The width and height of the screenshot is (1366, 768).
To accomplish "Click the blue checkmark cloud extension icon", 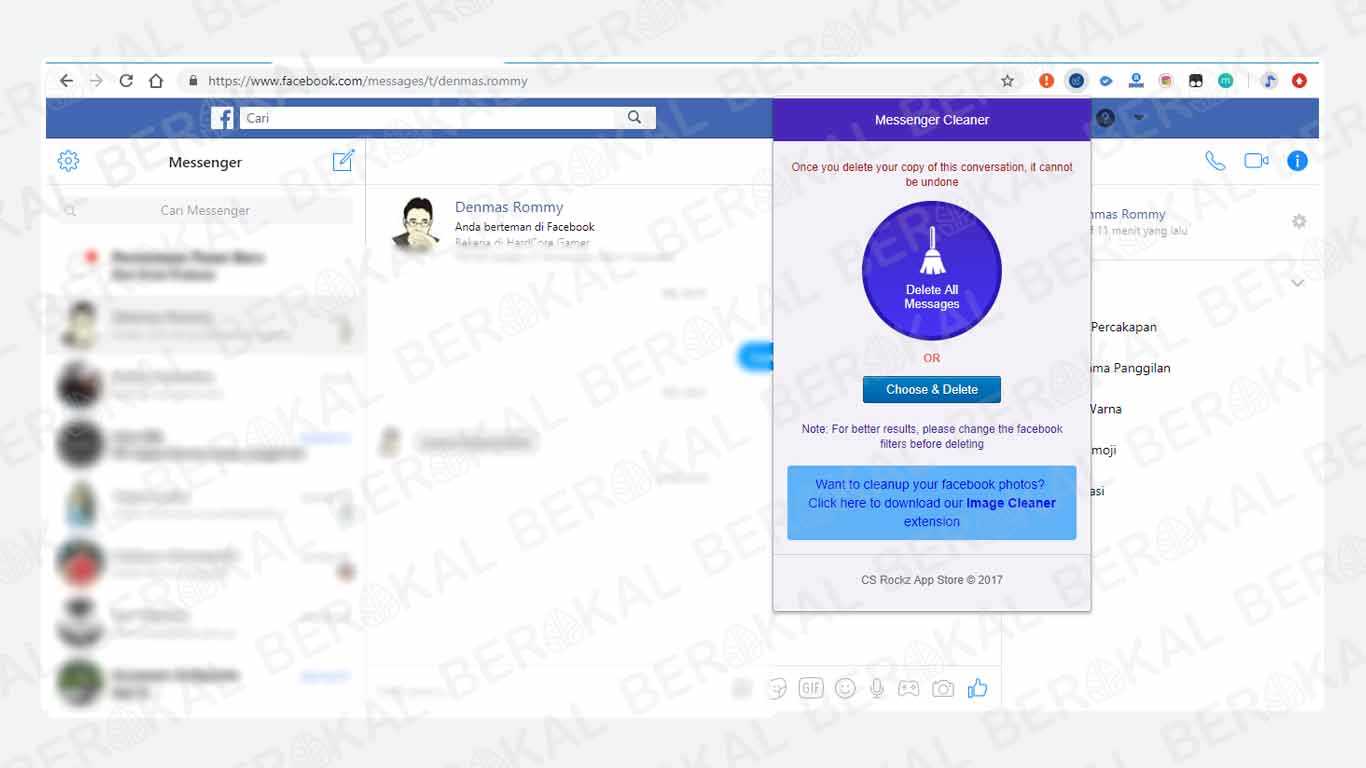I will point(1106,81).
